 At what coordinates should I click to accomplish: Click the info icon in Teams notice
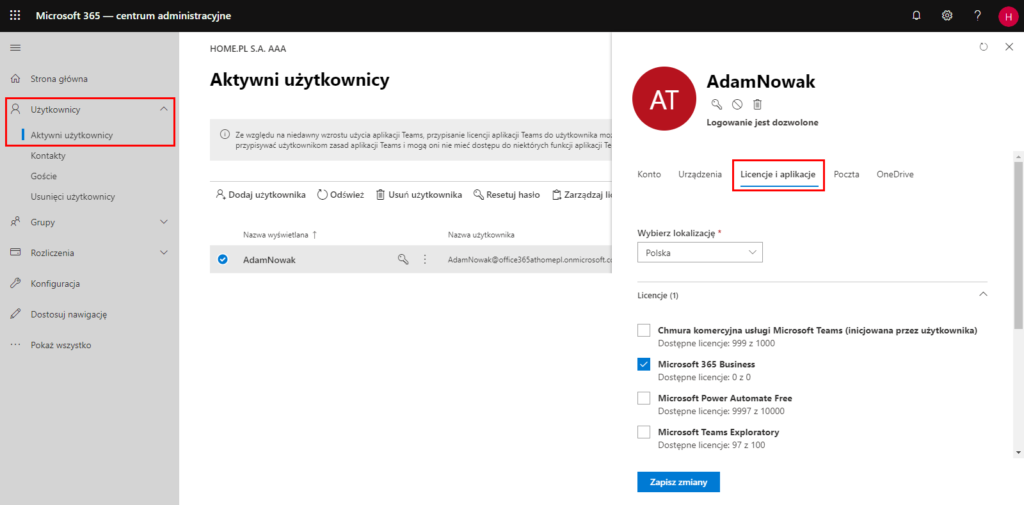tap(224, 135)
